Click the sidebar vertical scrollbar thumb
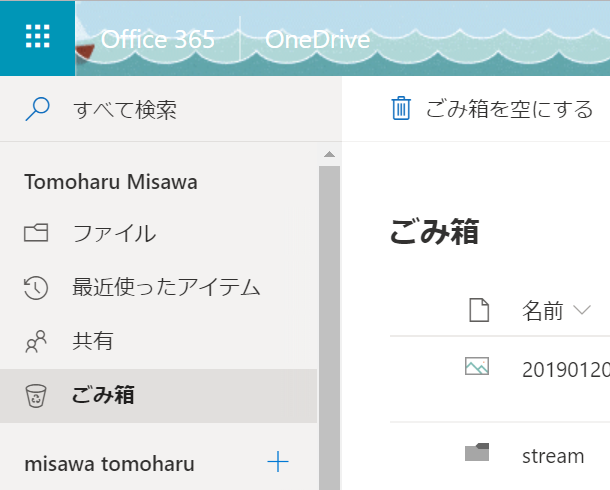The width and height of the screenshot is (610, 490). tap(330, 327)
